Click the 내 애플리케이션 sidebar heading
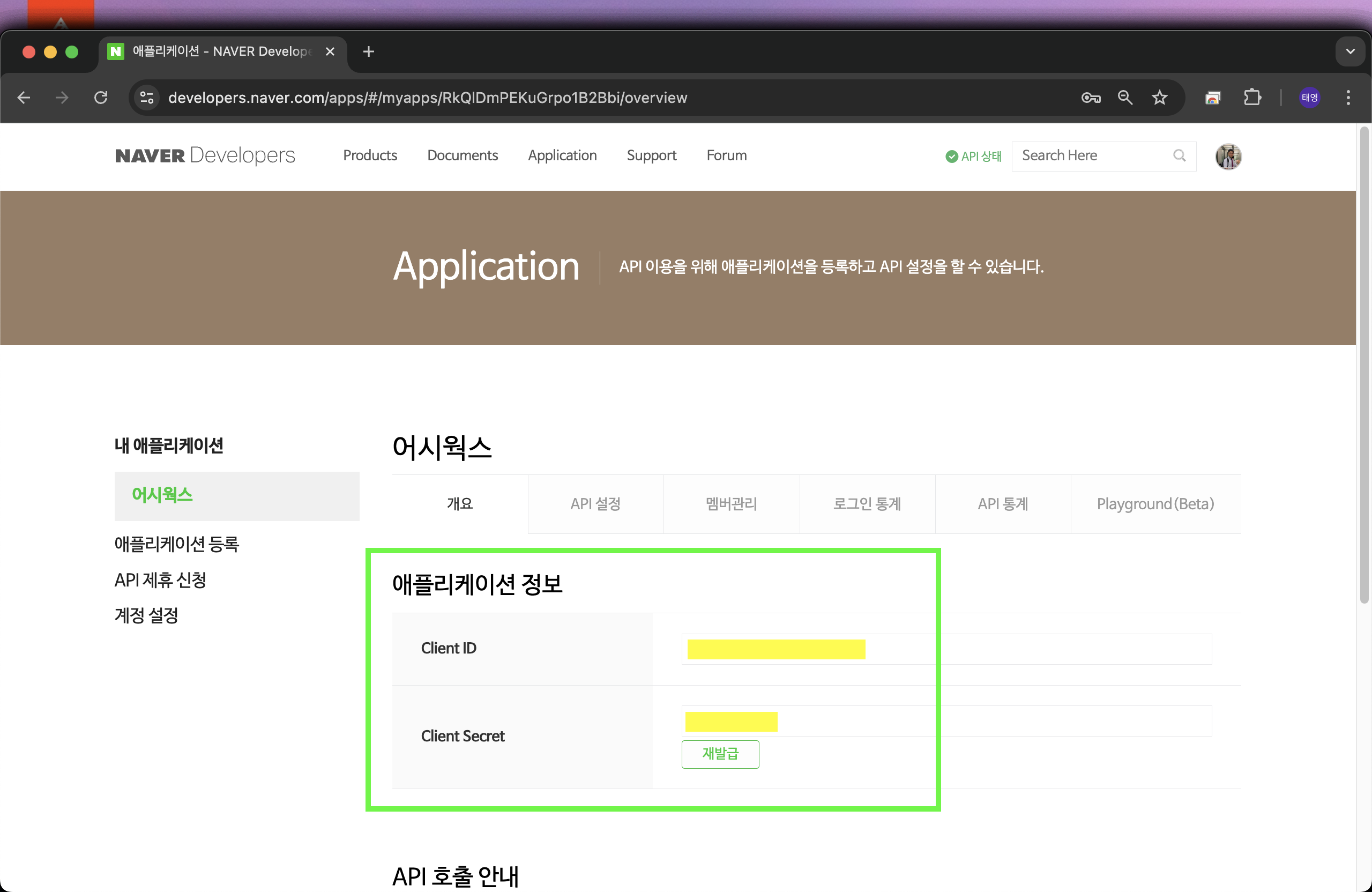The image size is (1372, 892). [169, 445]
